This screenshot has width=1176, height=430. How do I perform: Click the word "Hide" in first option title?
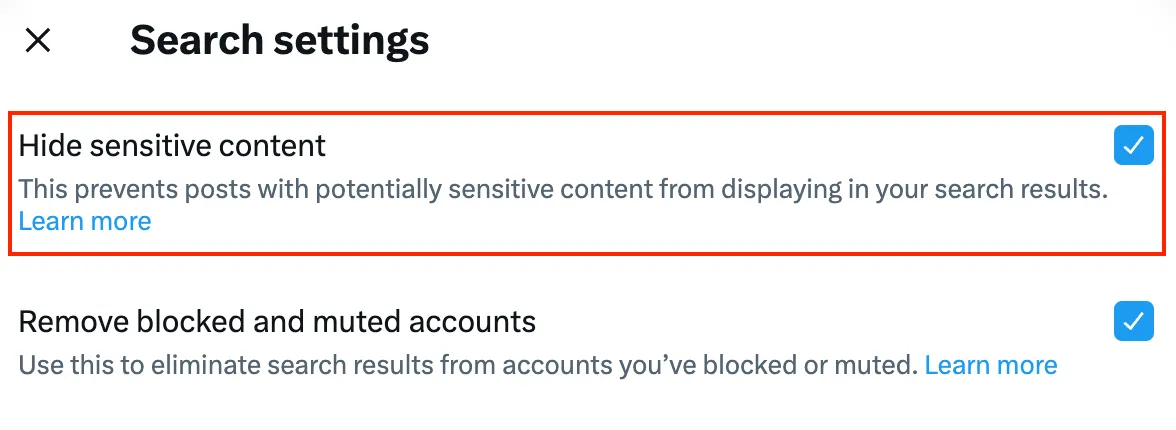(50, 146)
